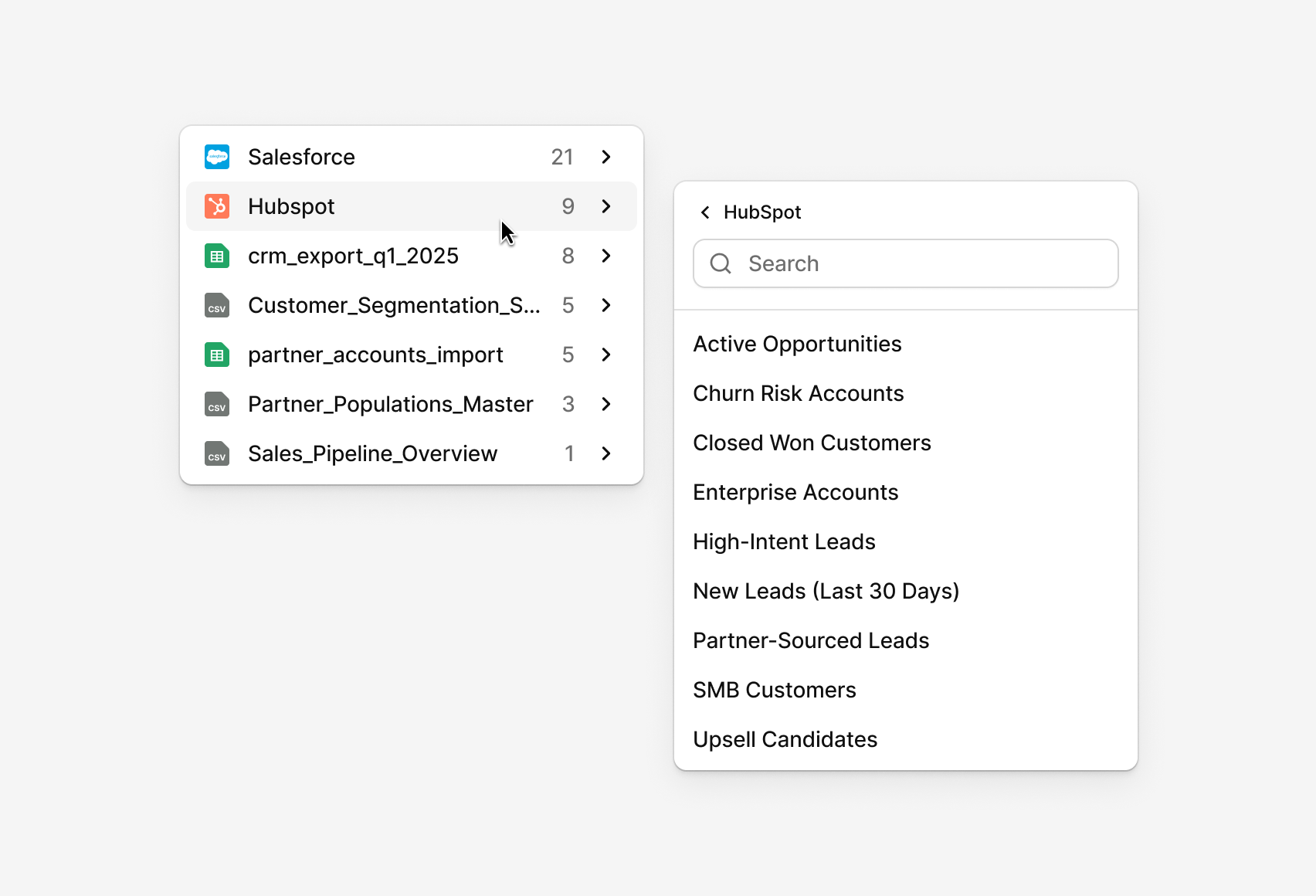Screen dimensions: 1316x896
Task: Open the Customer_Segmentation_S... entry
Action: (x=412, y=305)
